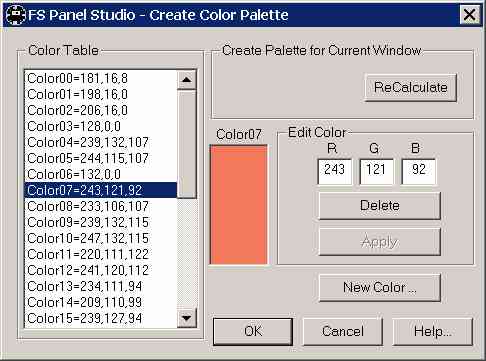Pick Color12=241,120,112 from the list
Image resolution: width=486 pixels, height=361 pixels.
tap(101, 270)
